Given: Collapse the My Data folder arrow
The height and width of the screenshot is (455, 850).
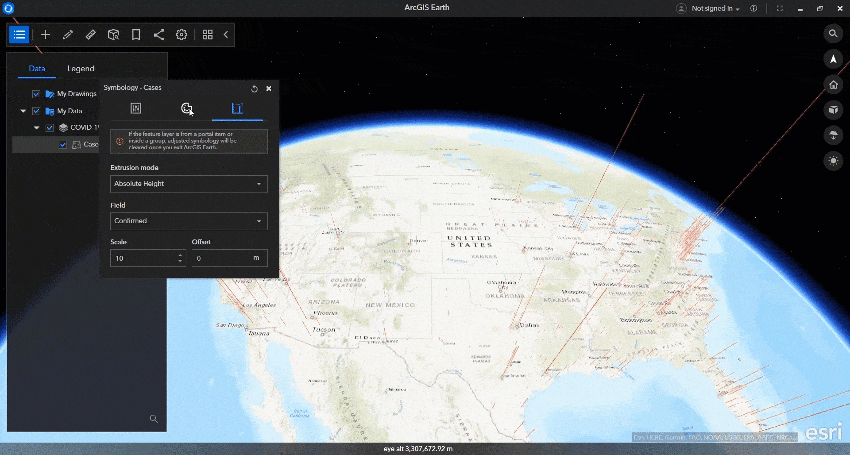Looking at the screenshot, I should pos(23,111).
